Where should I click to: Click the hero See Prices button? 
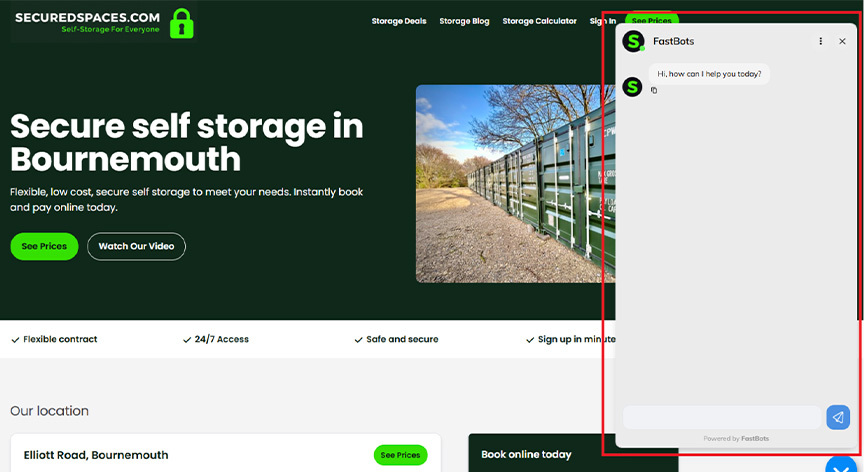[x=44, y=246]
